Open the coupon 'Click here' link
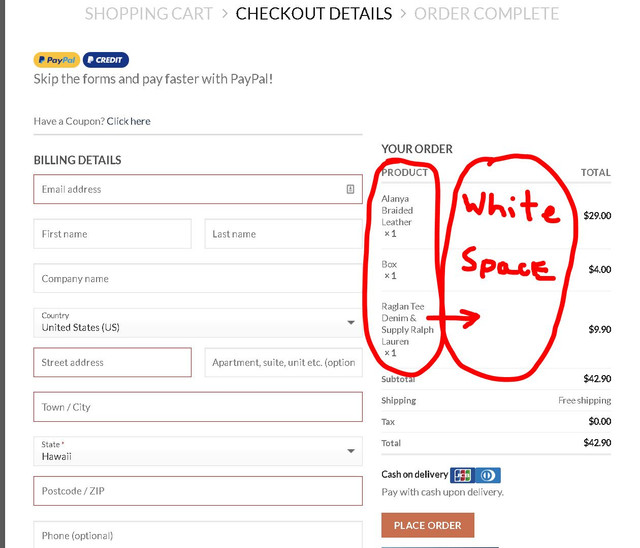The image size is (640, 548). click(128, 121)
